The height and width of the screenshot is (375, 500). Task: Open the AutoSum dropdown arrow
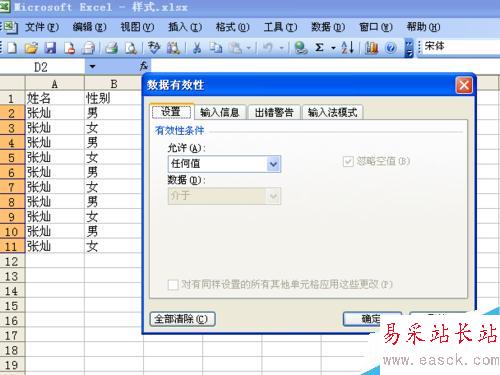[x=333, y=48]
